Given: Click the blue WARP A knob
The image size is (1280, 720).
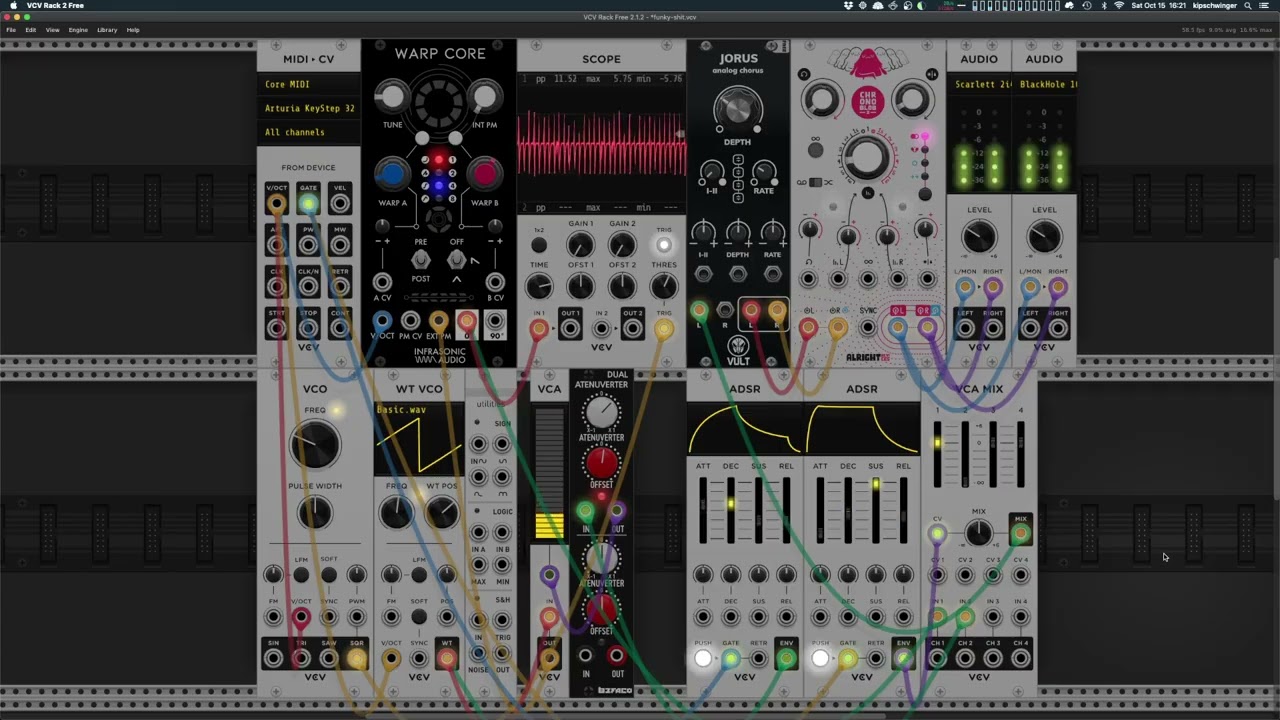Looking at the screenshot, I should (391, 175).
